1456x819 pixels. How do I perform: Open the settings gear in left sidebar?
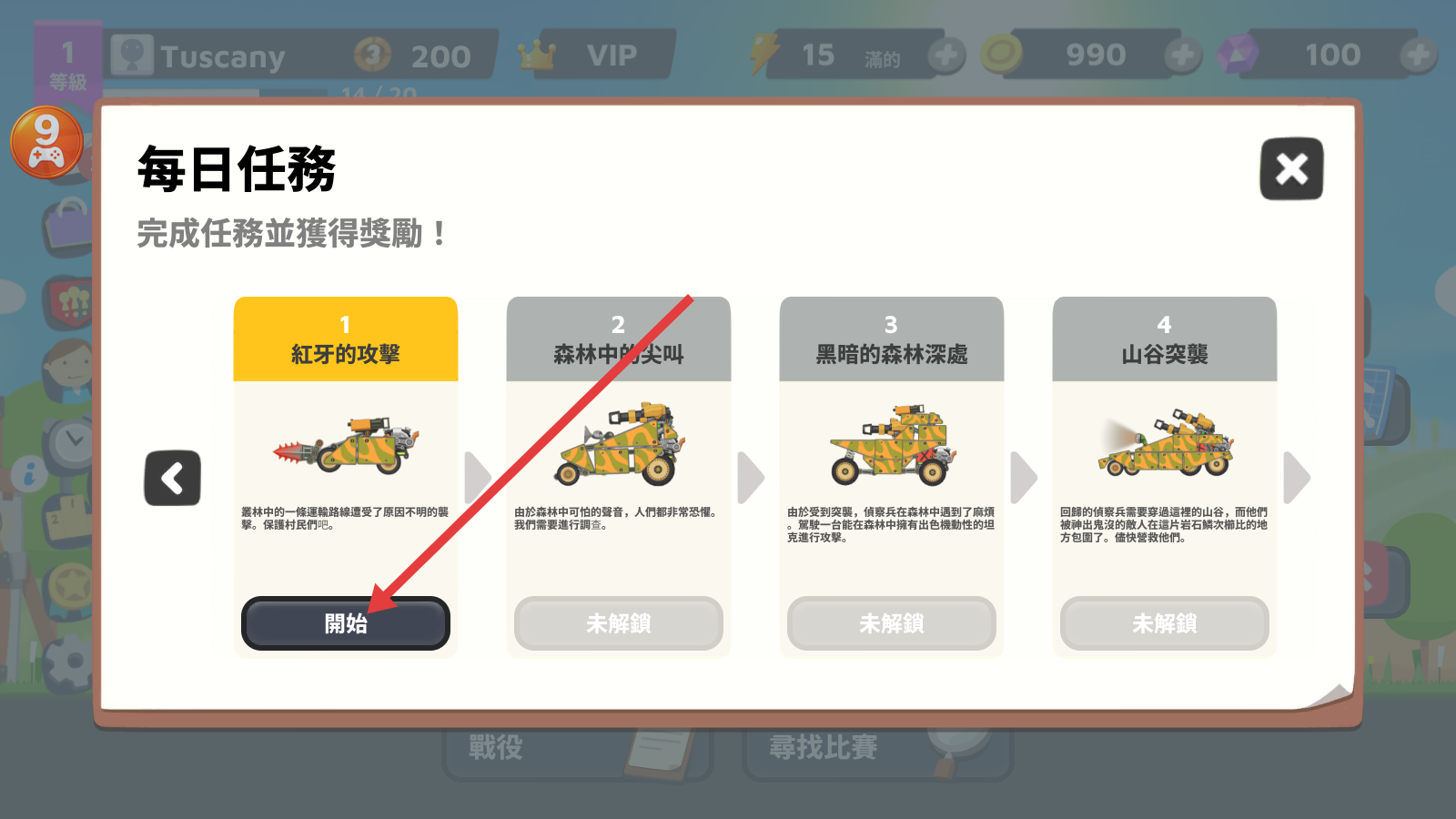(69, 662)
